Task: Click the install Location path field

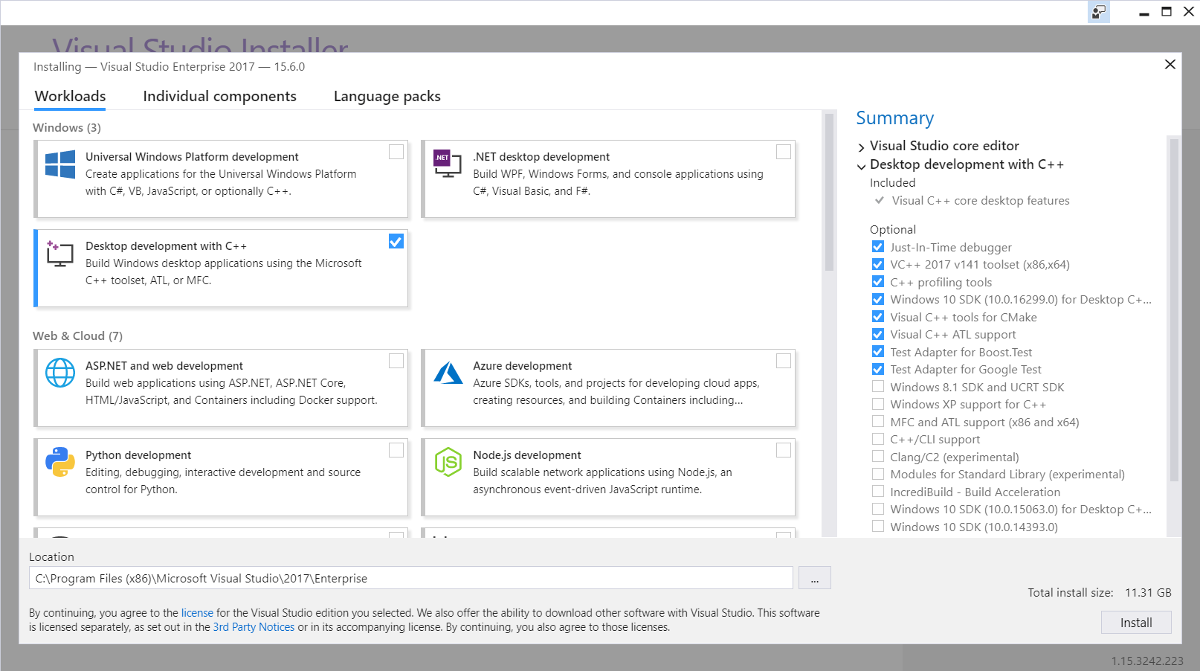Action: pyautogui.click(x=410, y=578)
